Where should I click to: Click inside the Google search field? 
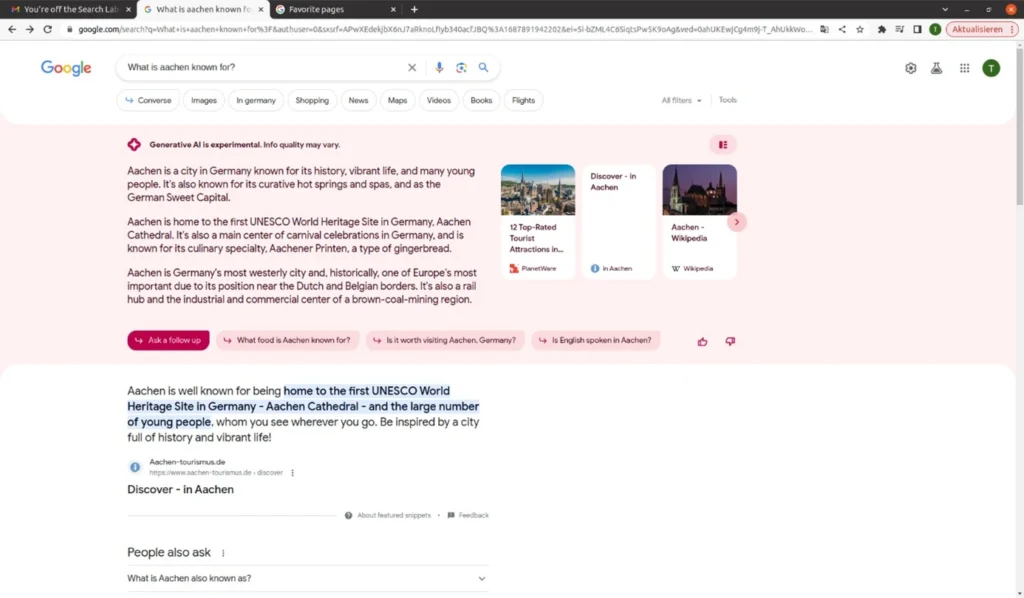pyautogui.click(x=260, y=68)
